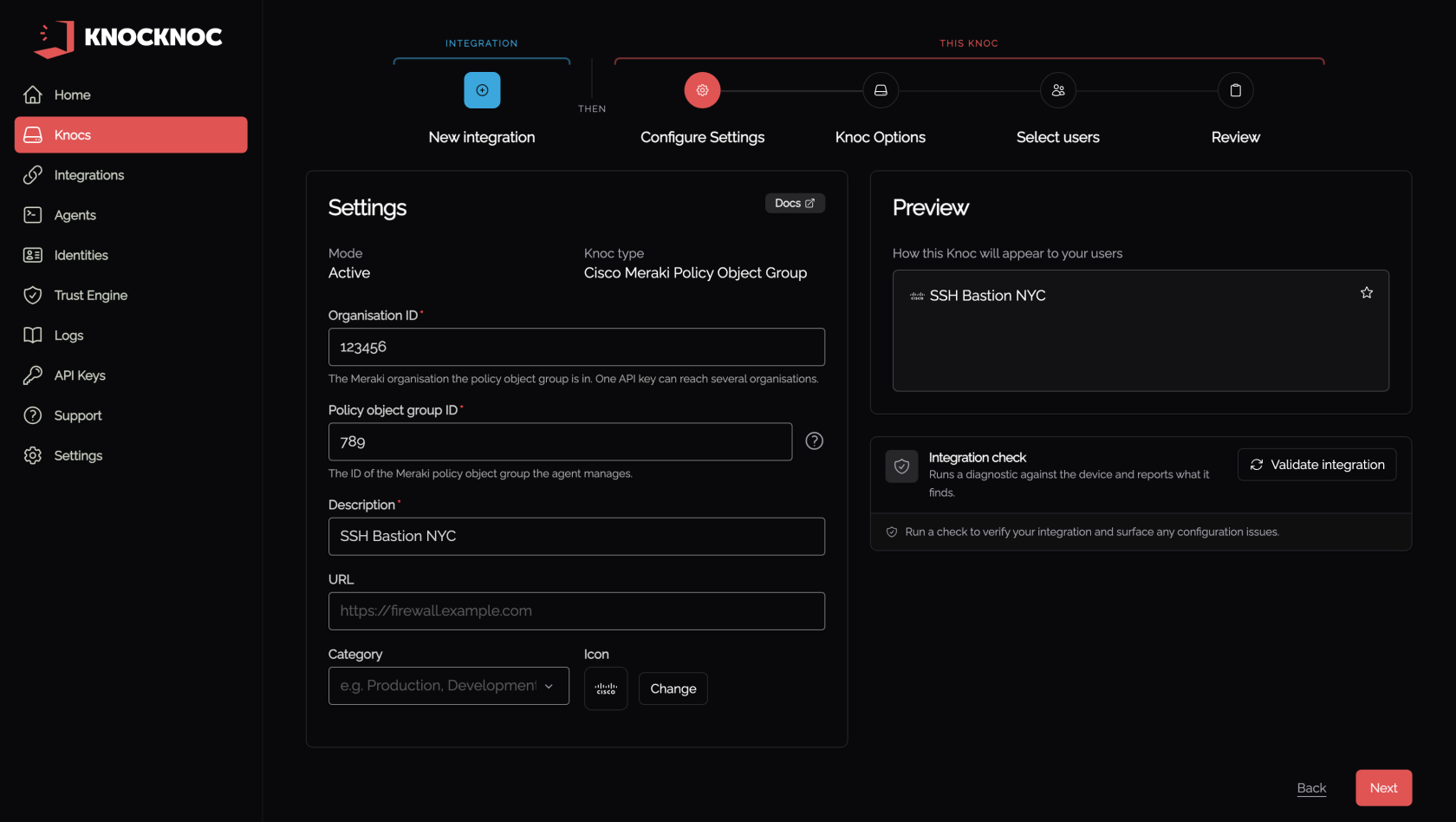Click the Configure Settings gear step icon
The width and height of the screenshot is (1456, 822).
(x=702, y=90)
